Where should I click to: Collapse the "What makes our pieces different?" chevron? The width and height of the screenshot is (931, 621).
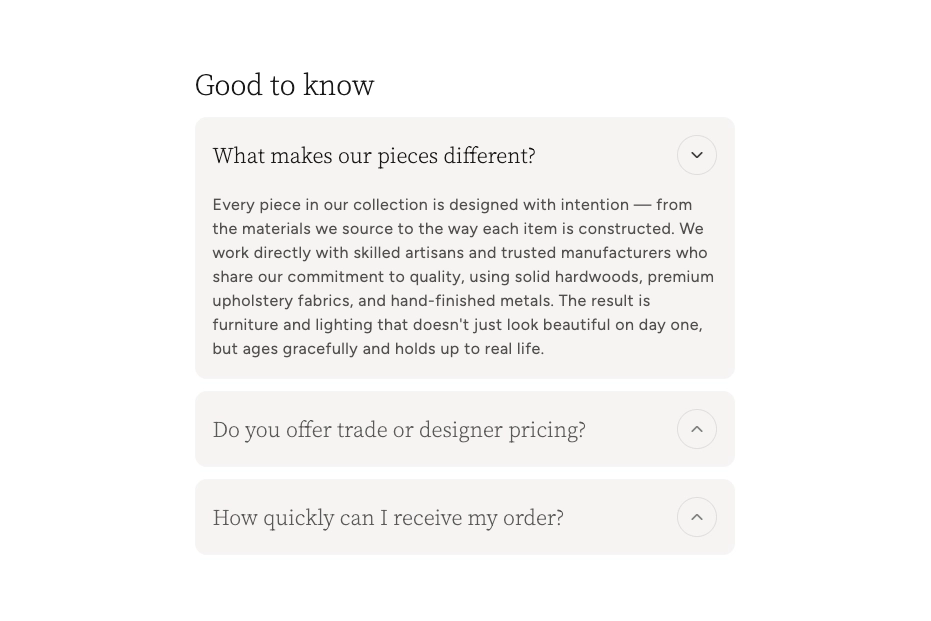pos(697,155)
